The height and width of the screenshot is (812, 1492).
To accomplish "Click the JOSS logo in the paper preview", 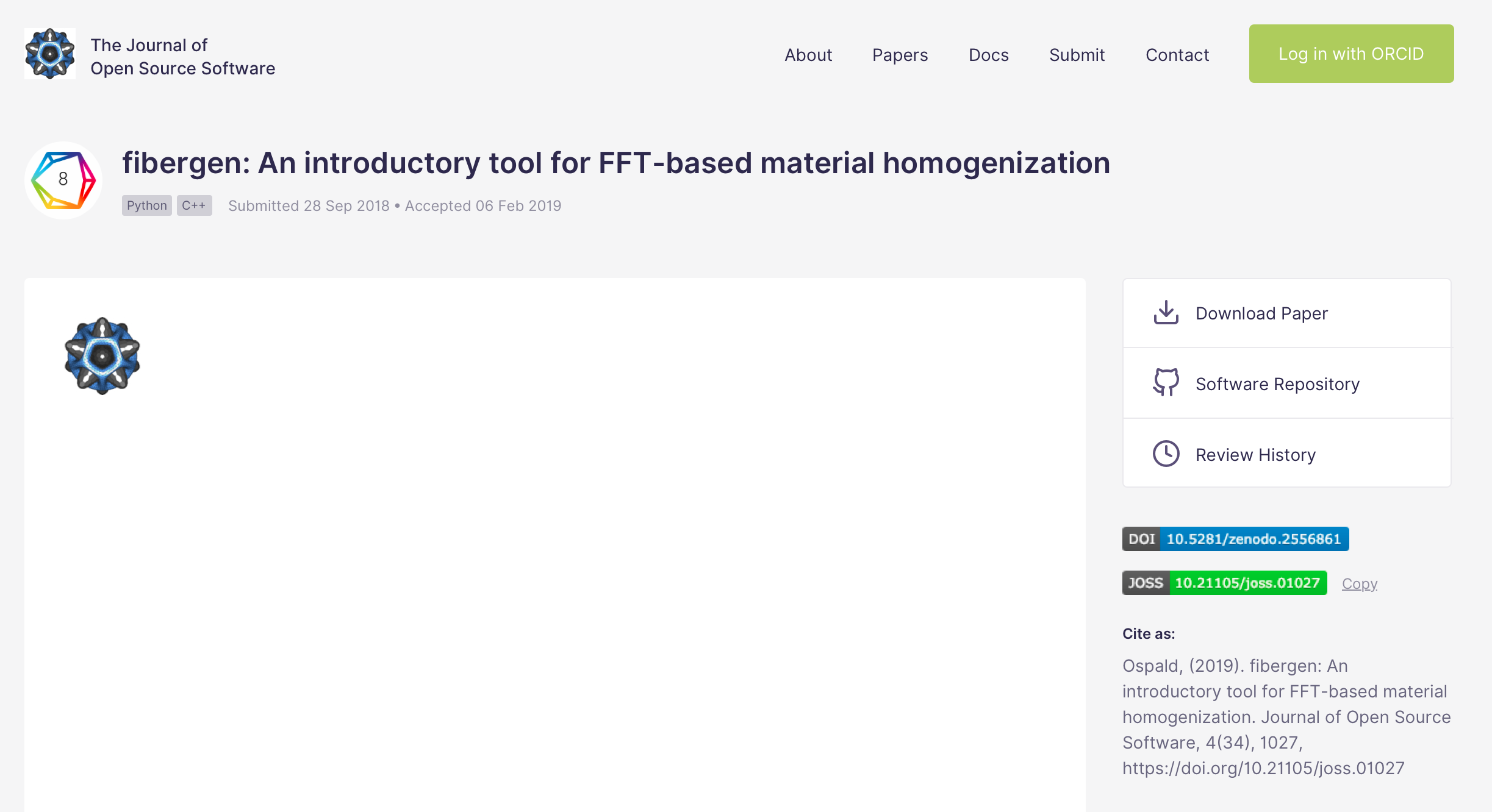I will 102,356.
